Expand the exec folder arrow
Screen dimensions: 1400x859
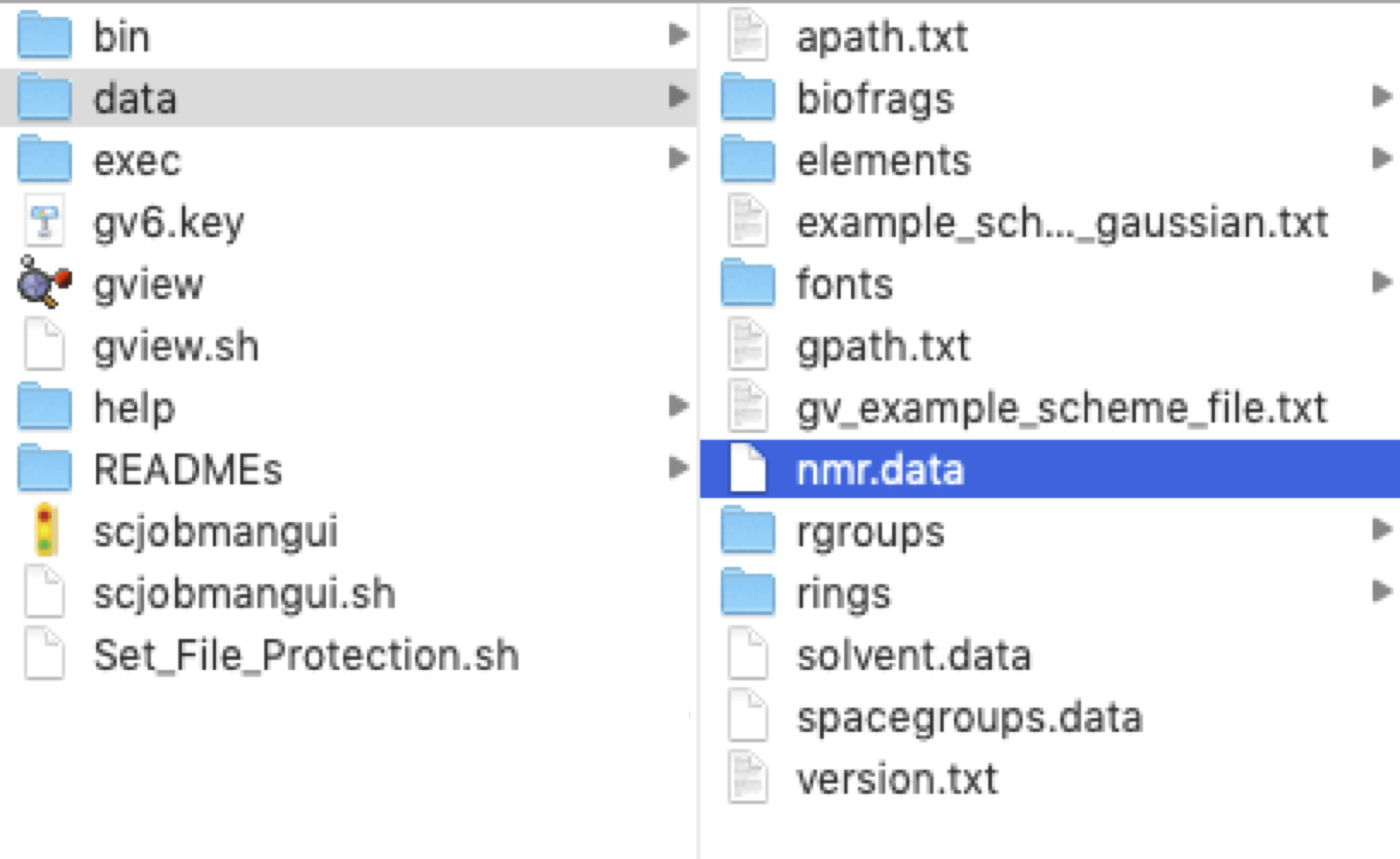678,158
